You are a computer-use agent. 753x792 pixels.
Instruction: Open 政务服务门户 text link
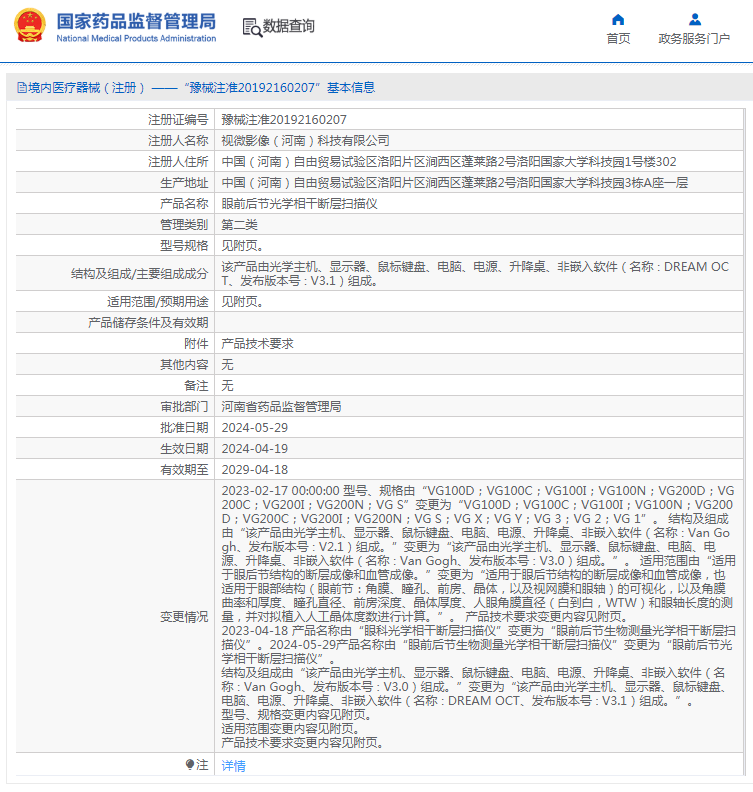pos(694,38)
